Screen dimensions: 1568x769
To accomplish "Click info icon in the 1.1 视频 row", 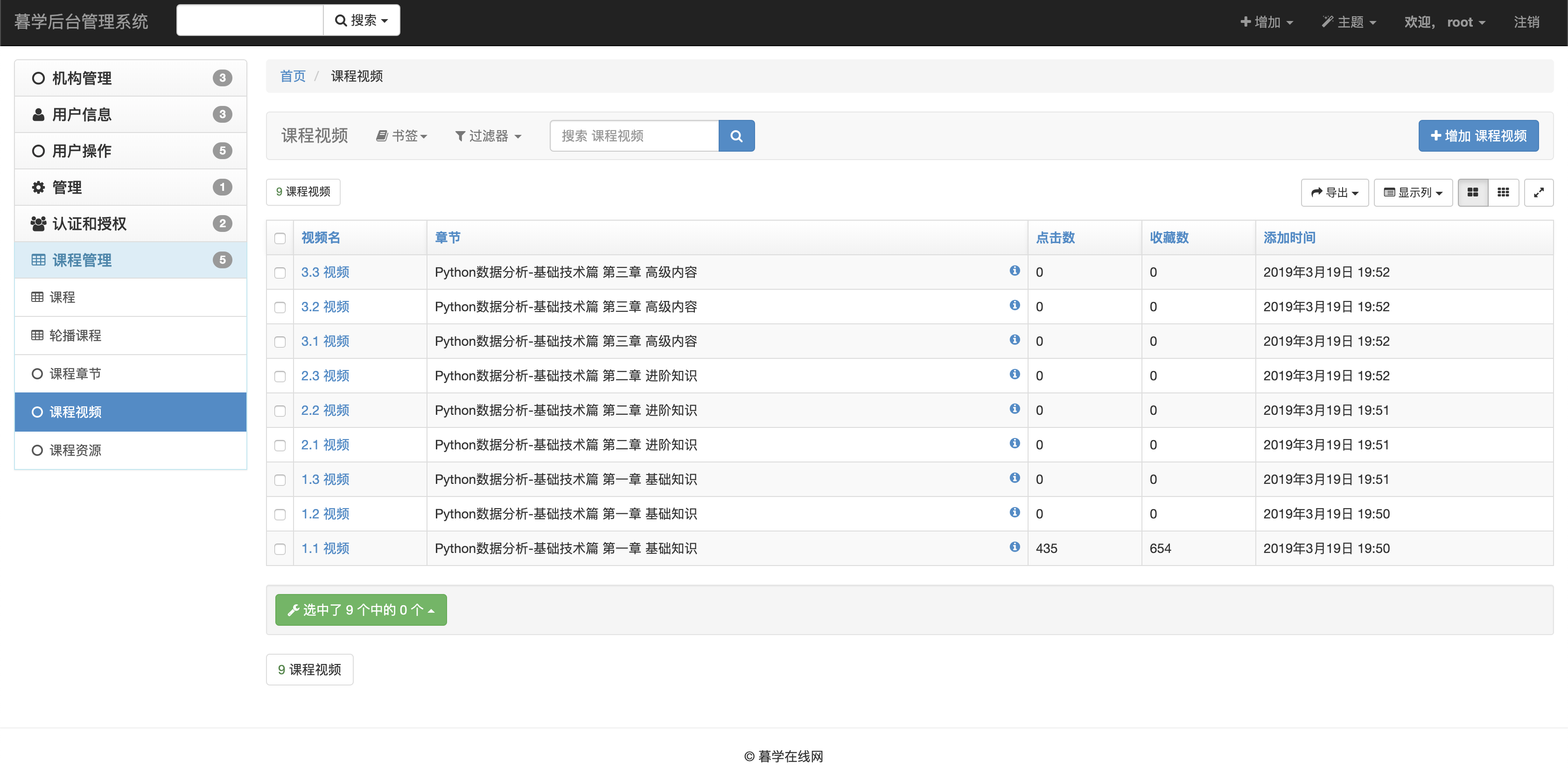I will 1014,547.
